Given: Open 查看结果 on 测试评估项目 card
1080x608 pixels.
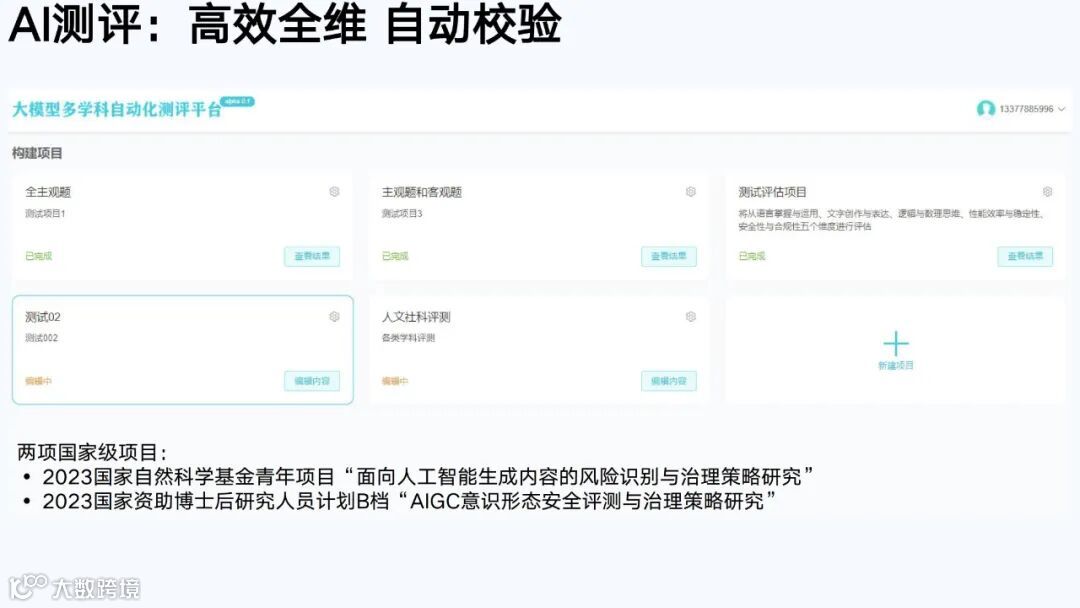Looking at the screenshot, I should [1025, 256].
